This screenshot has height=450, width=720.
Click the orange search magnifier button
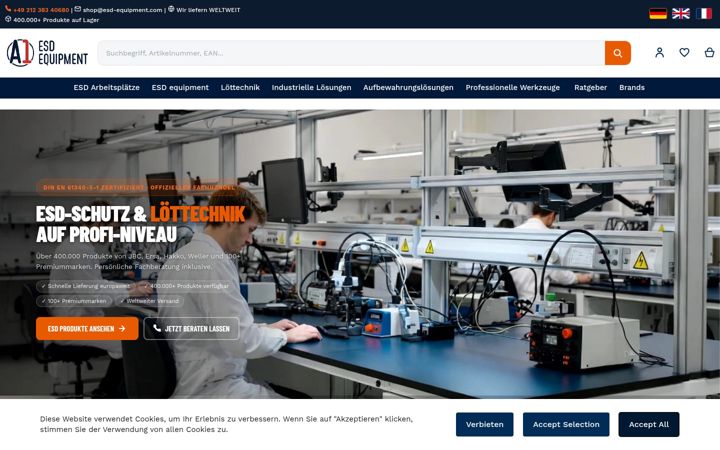click(x=618, y=53)
